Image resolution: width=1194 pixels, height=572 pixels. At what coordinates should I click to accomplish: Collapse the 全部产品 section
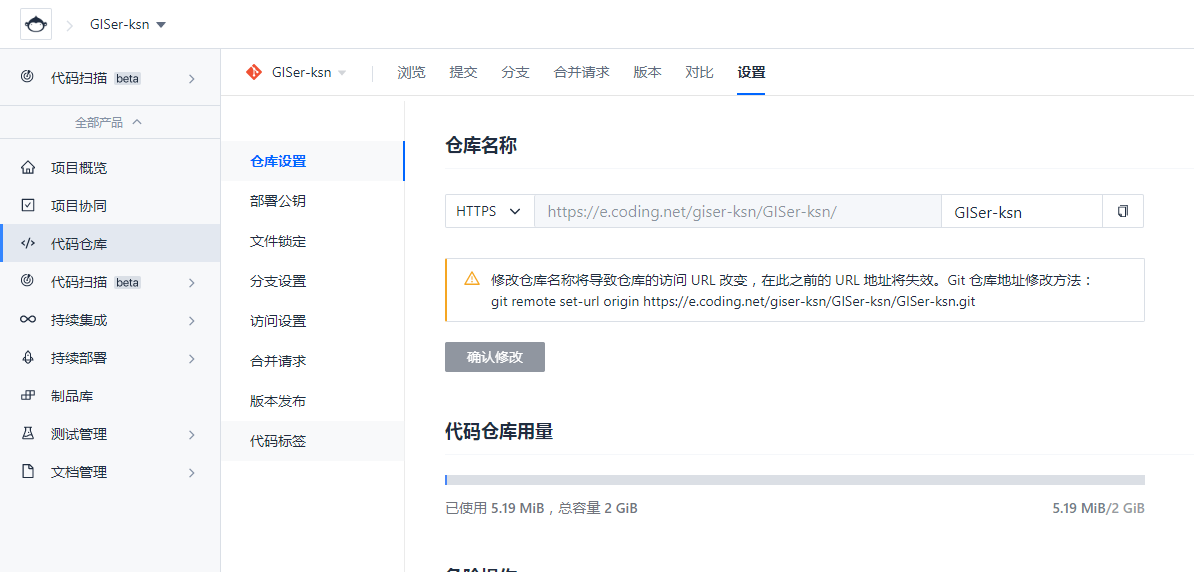[x=109, y=122]
